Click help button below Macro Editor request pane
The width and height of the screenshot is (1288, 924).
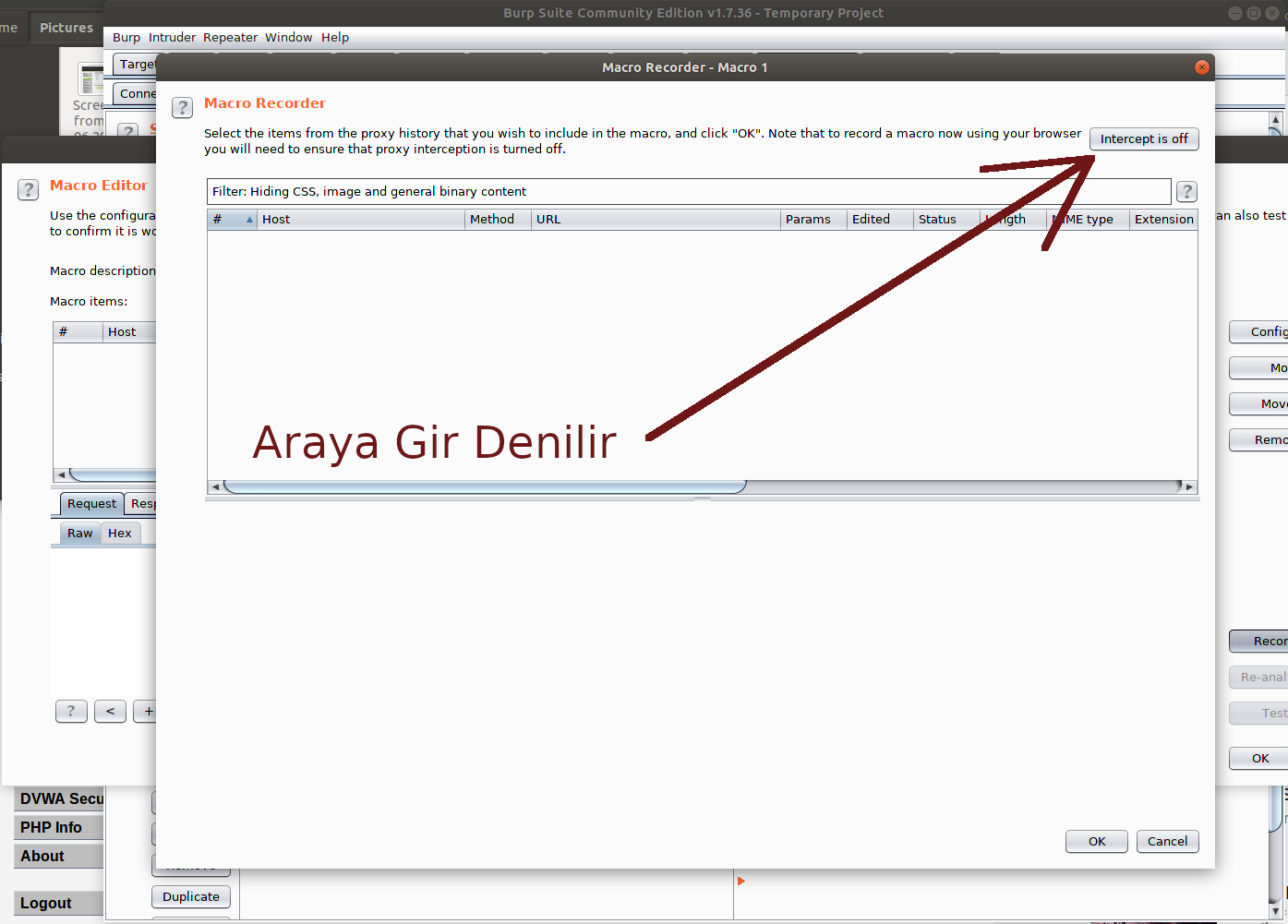(71, 711)
